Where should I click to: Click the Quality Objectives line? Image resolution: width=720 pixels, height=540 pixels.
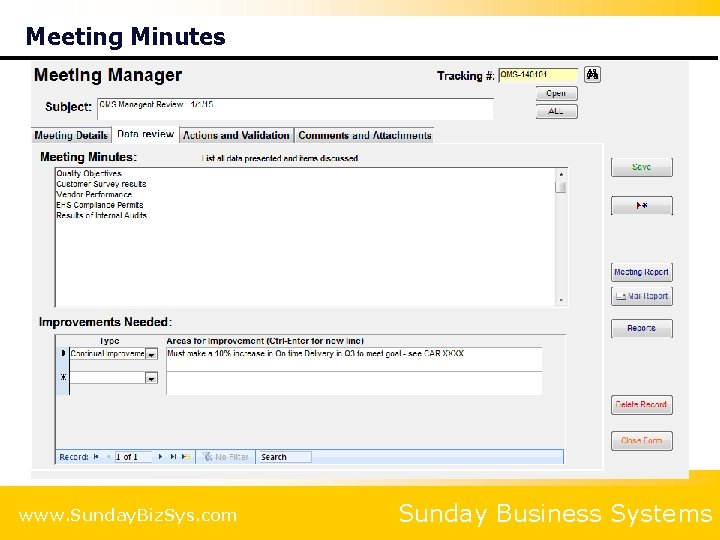coord(89,174)
